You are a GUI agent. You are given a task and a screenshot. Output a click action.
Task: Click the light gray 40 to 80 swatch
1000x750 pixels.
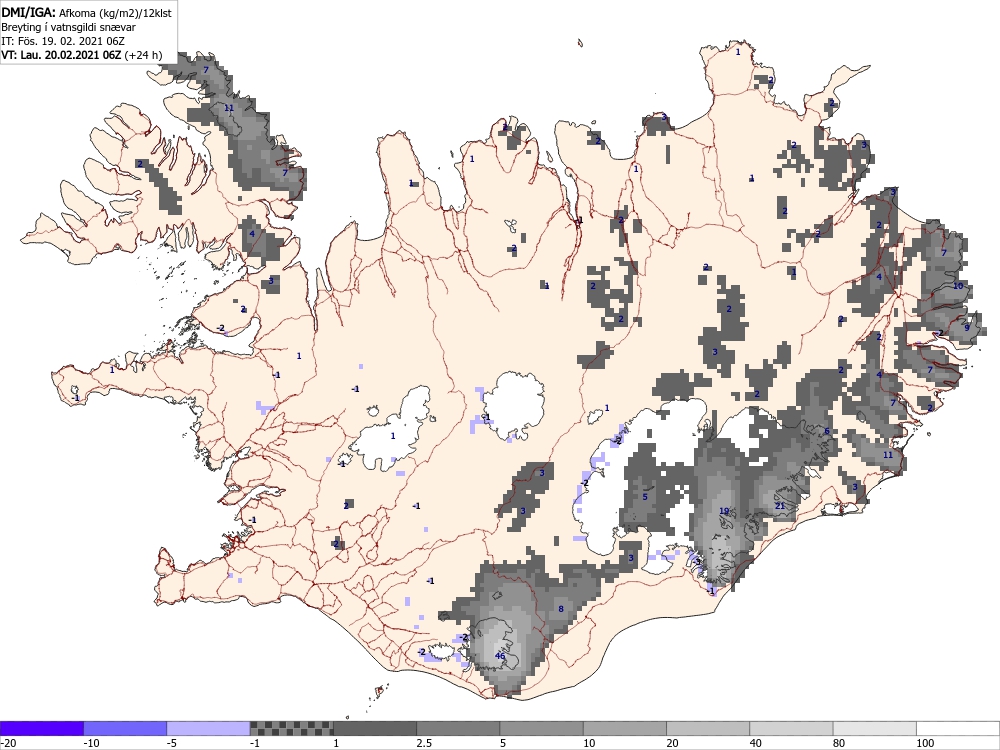[x=791, y=728]
